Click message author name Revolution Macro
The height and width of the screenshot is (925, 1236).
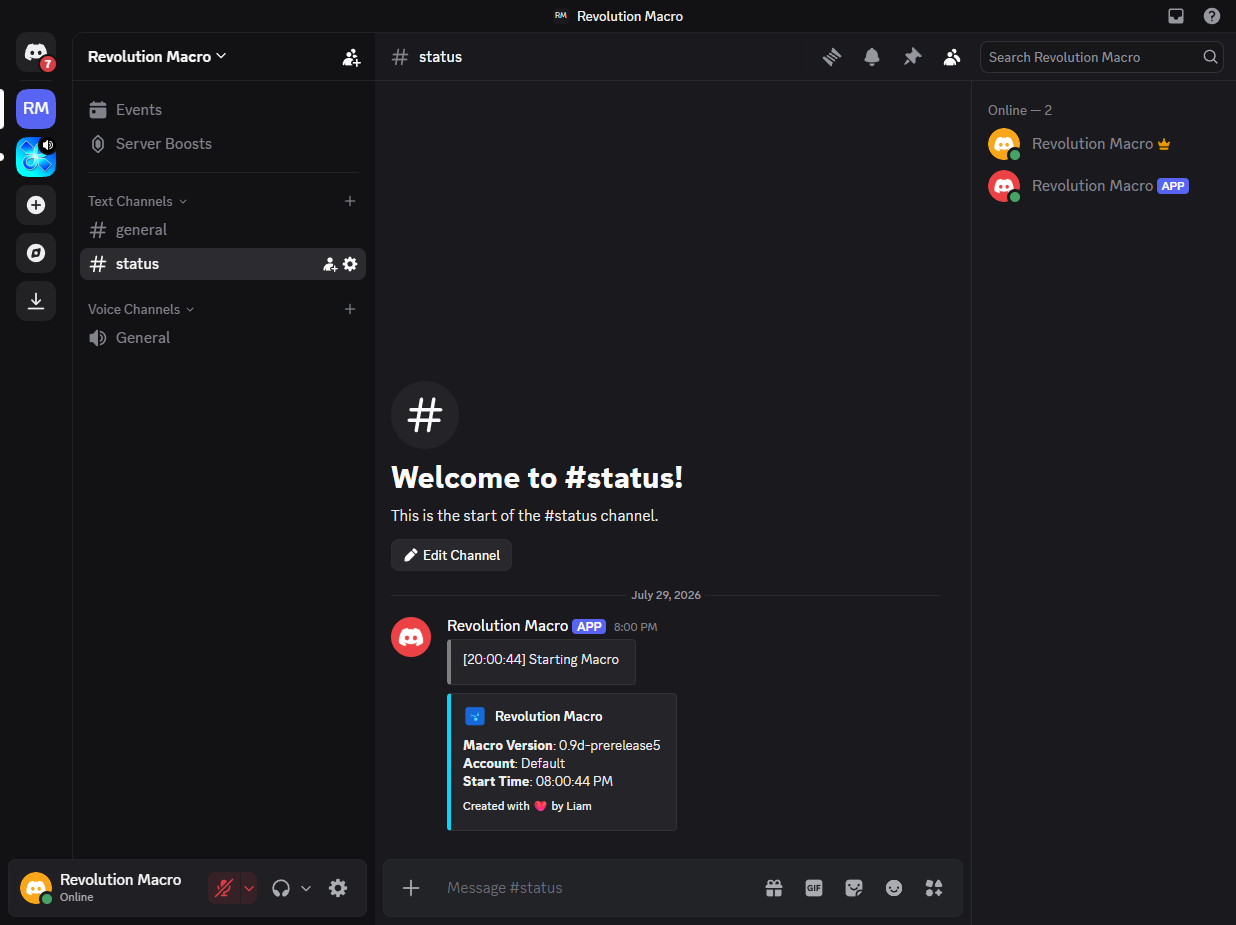tap(507, 626)
